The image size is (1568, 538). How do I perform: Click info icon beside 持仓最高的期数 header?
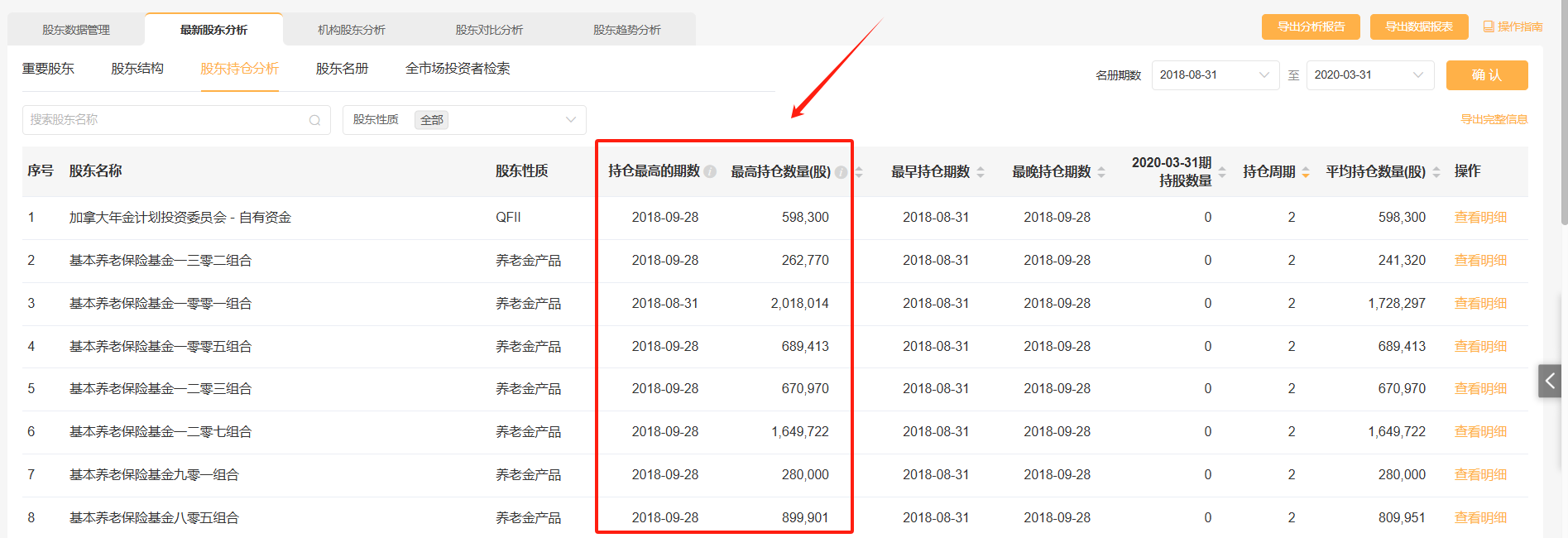click(x=710, y=171)
